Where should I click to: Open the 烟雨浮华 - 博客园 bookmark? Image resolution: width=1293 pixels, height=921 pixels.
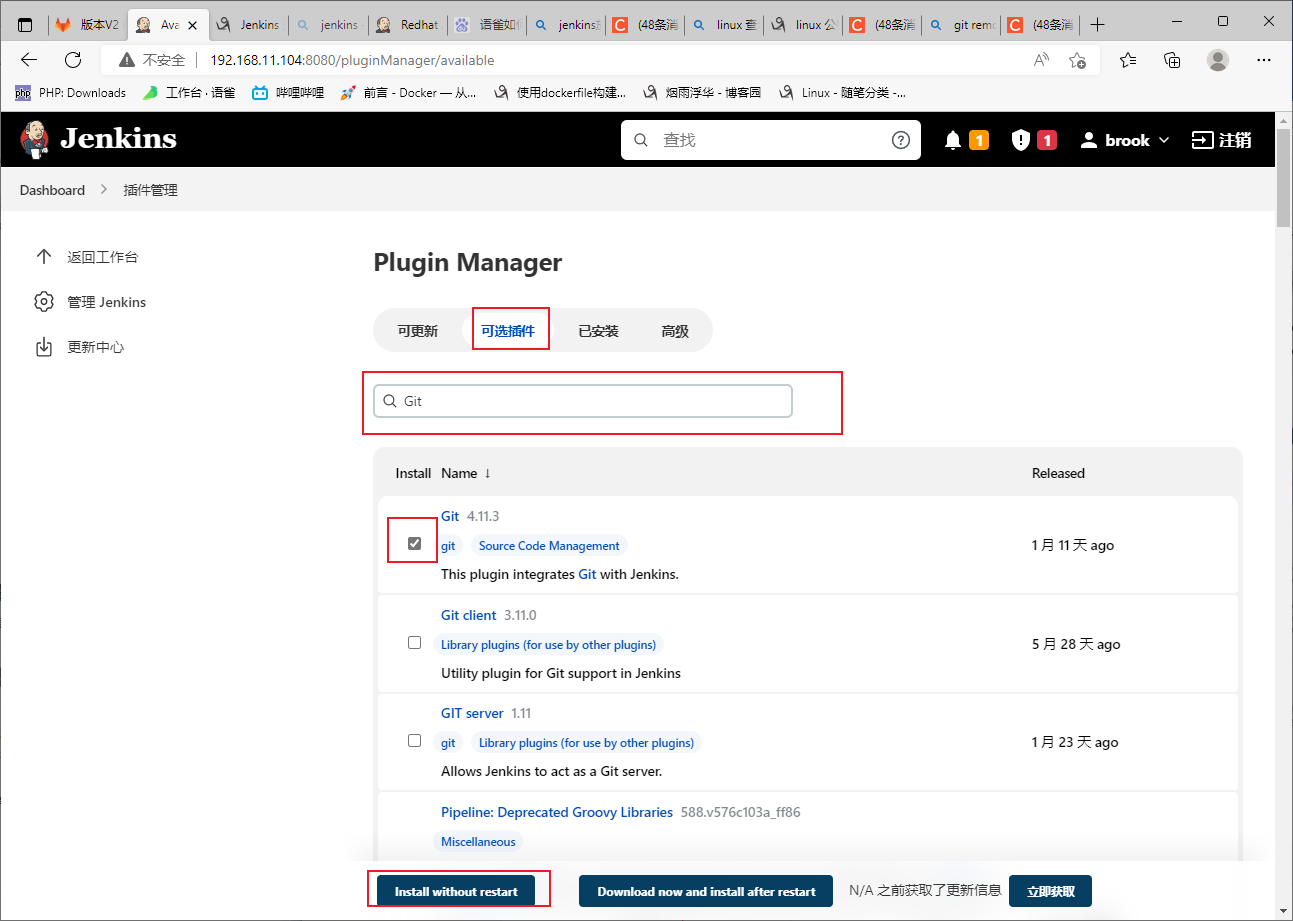tap(702, 93)
